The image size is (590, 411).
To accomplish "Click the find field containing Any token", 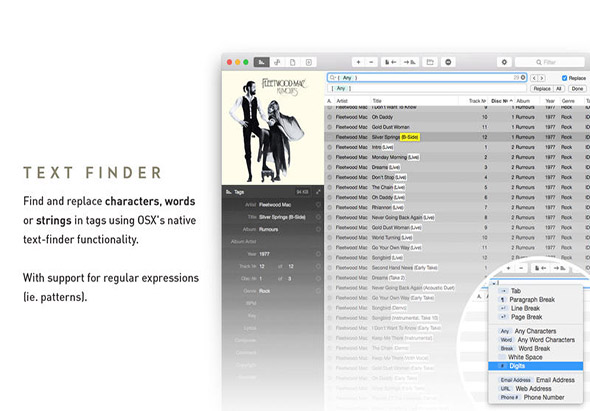I will 427,78.
